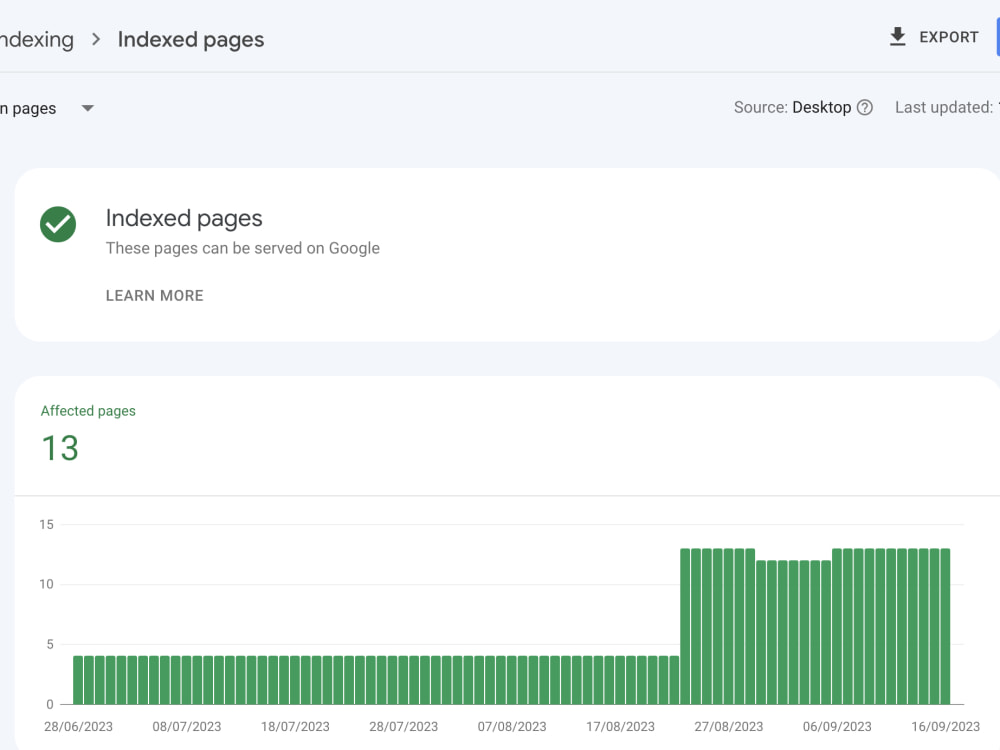1000x750 pixels.
Task: Click the Last updated text
Action: [x=947, y=107]
